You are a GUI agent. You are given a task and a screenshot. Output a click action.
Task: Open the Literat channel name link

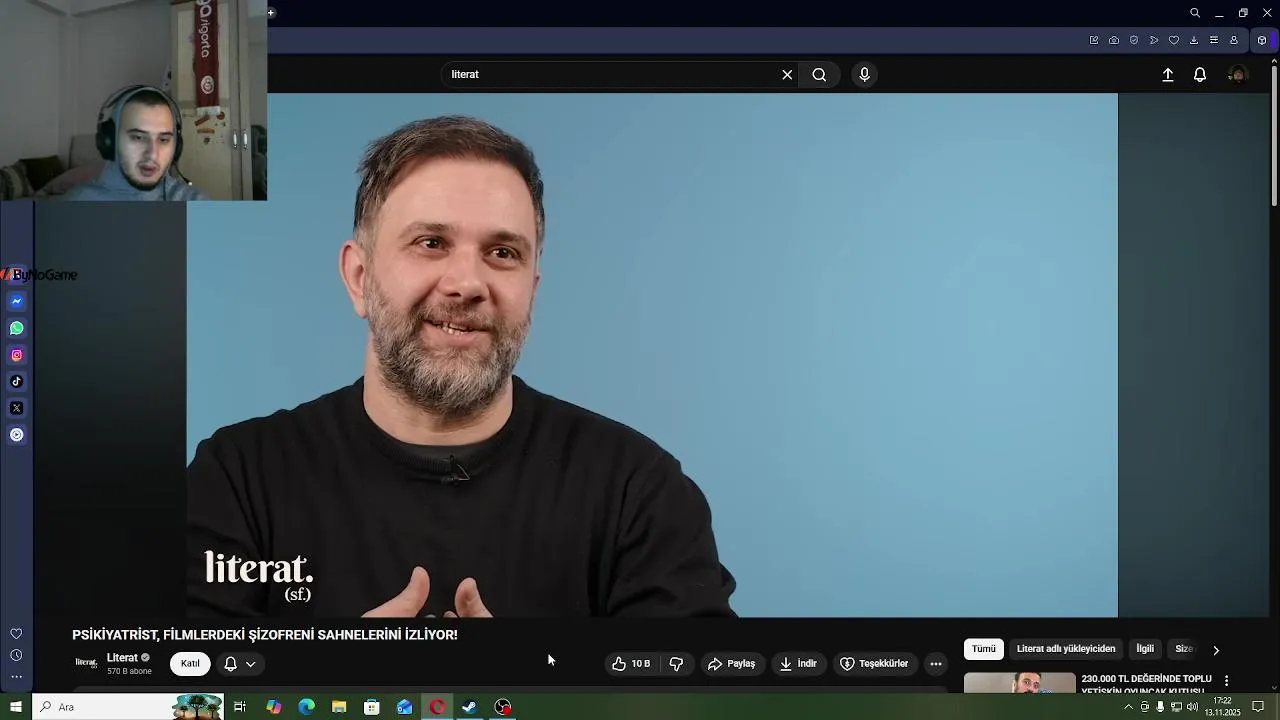[122, 658]
